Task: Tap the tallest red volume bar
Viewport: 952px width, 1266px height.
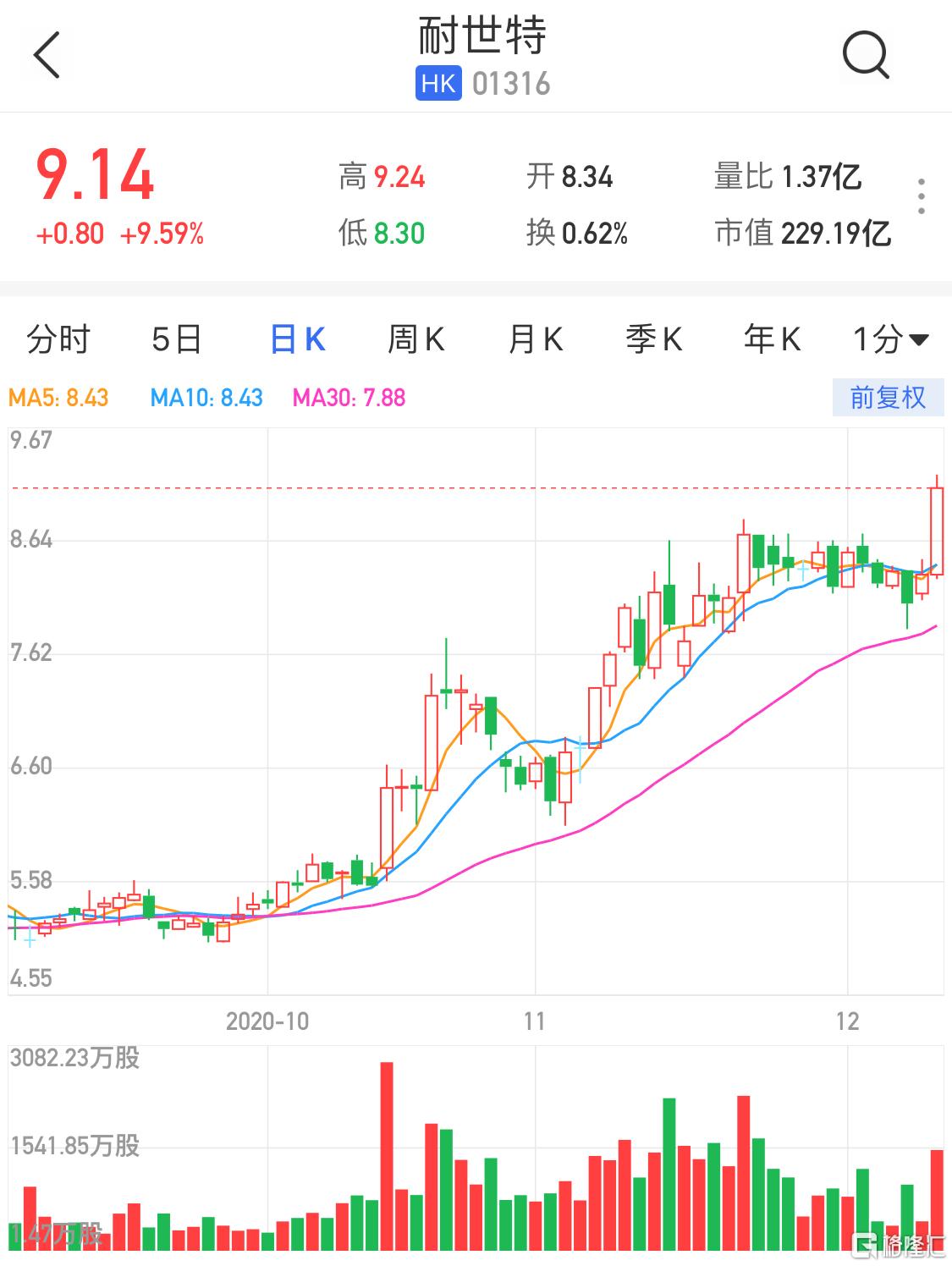Action: (387, 1157)
